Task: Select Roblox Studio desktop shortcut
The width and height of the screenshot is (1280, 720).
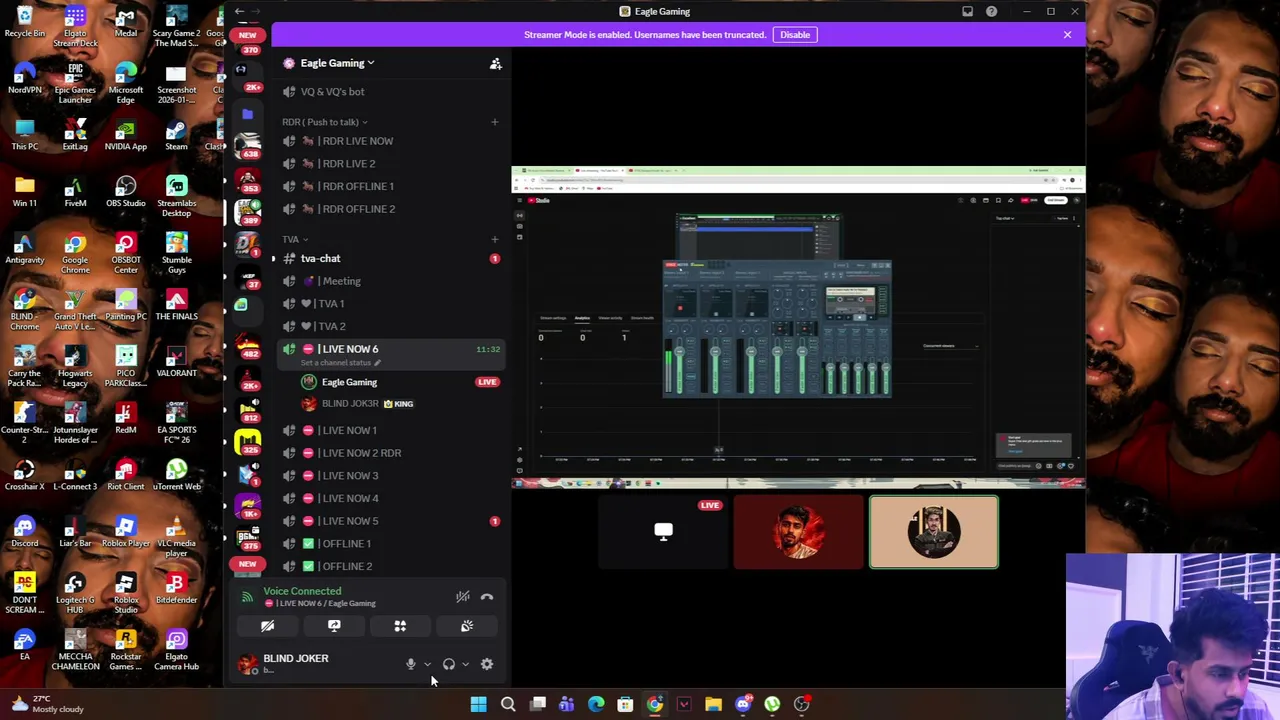Action: click(x=126, y=594)
